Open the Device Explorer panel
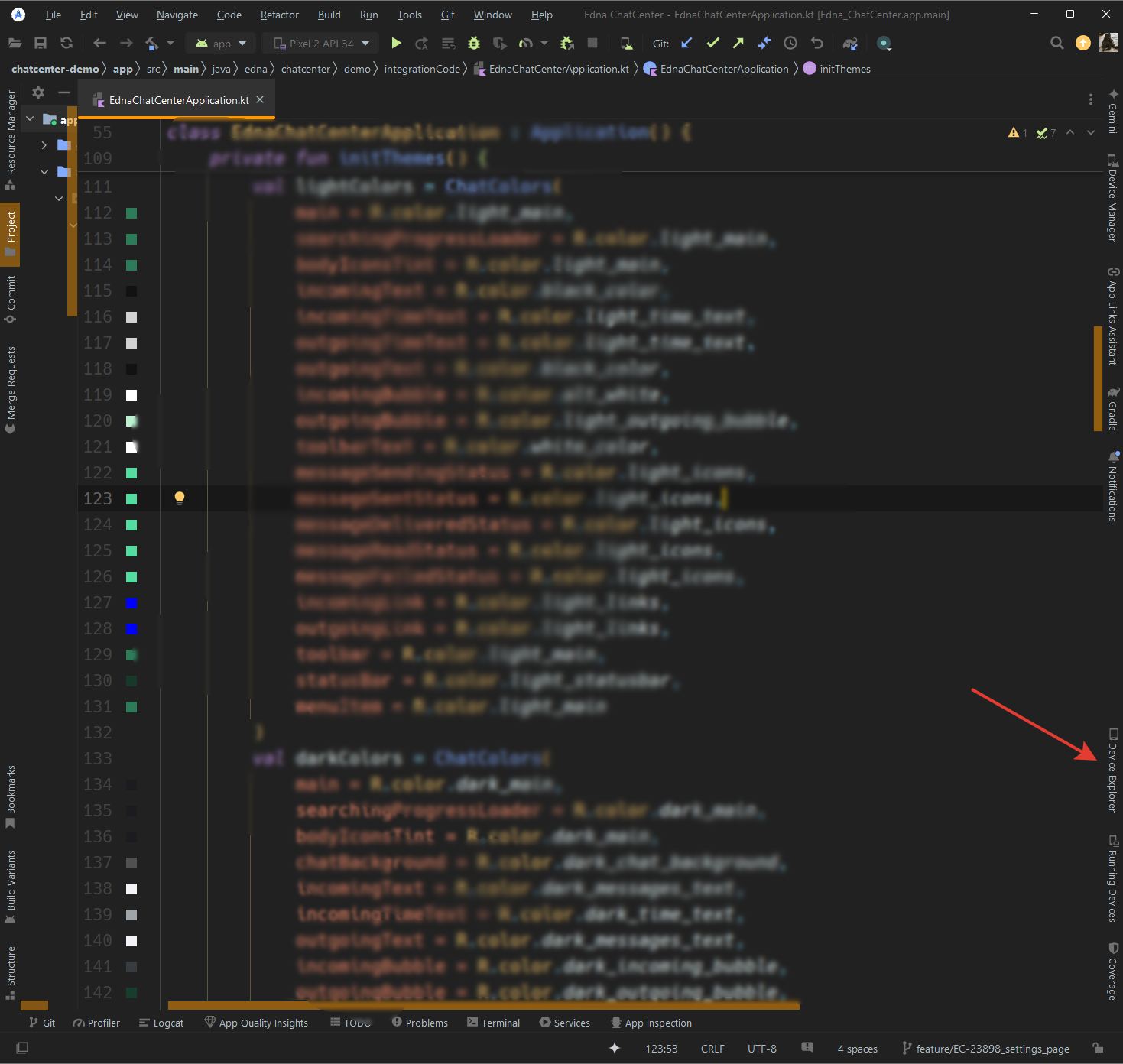Viewport: 1123px width, 1064px height. point(1112,764)
